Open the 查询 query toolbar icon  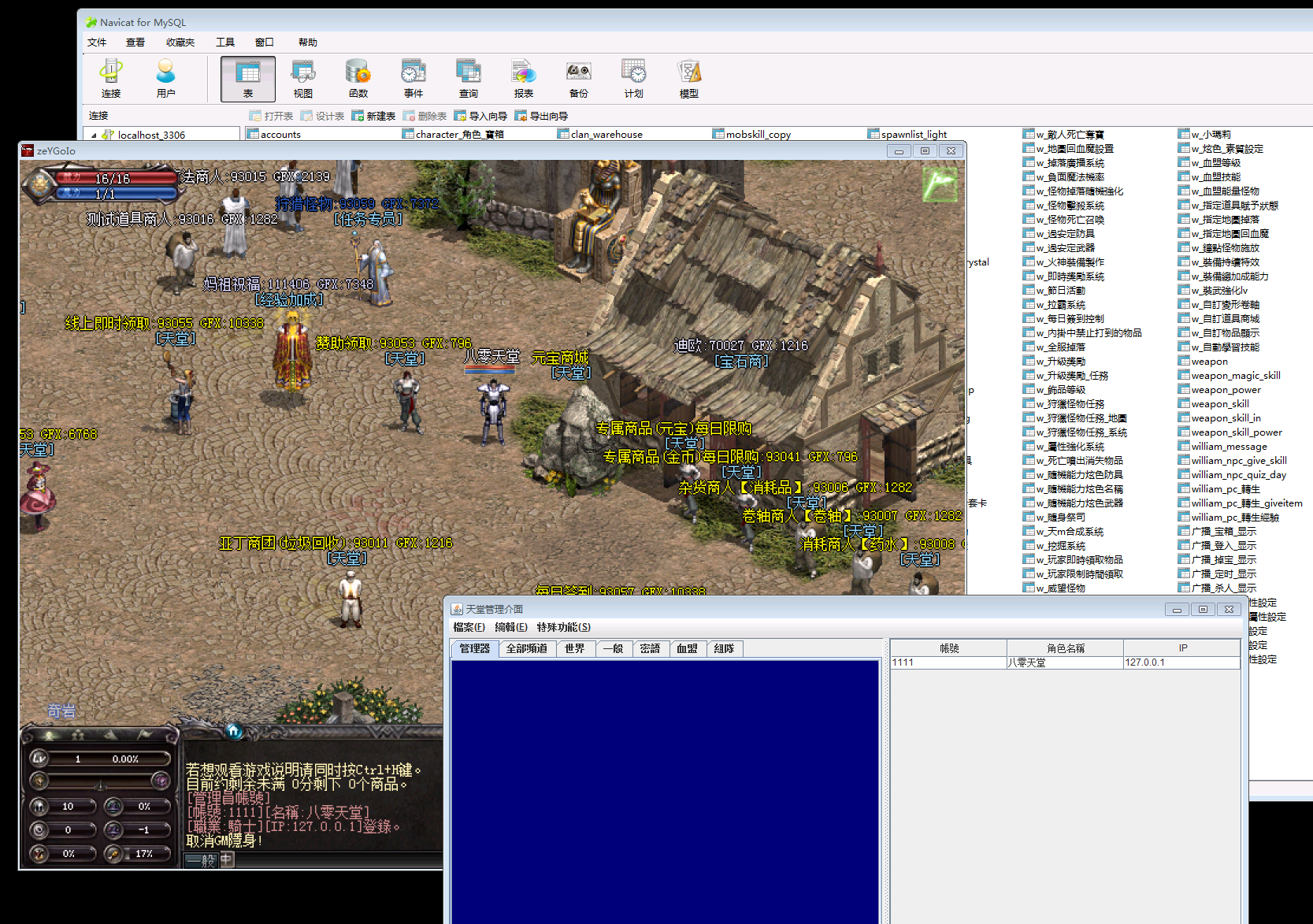469,79
